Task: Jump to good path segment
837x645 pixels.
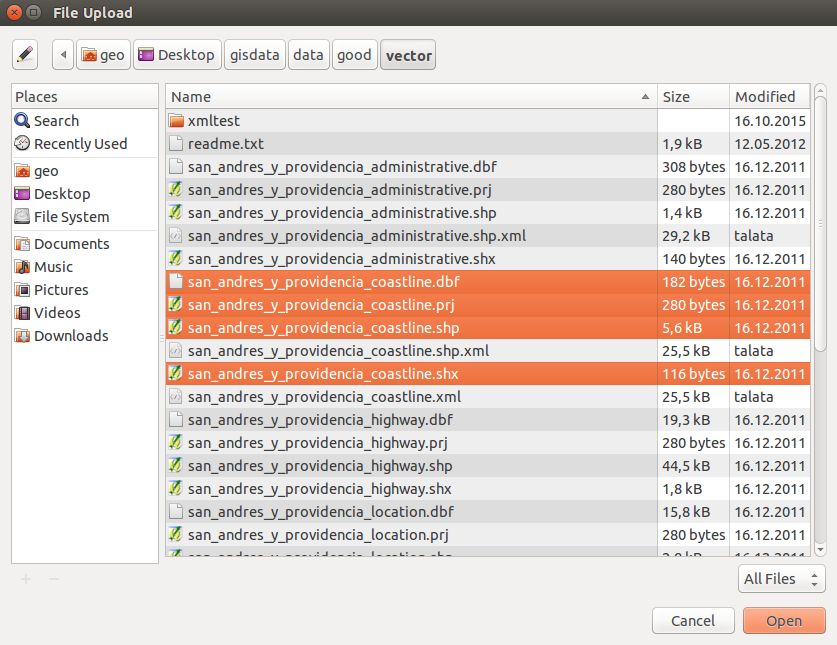Action: pos(354,54)
